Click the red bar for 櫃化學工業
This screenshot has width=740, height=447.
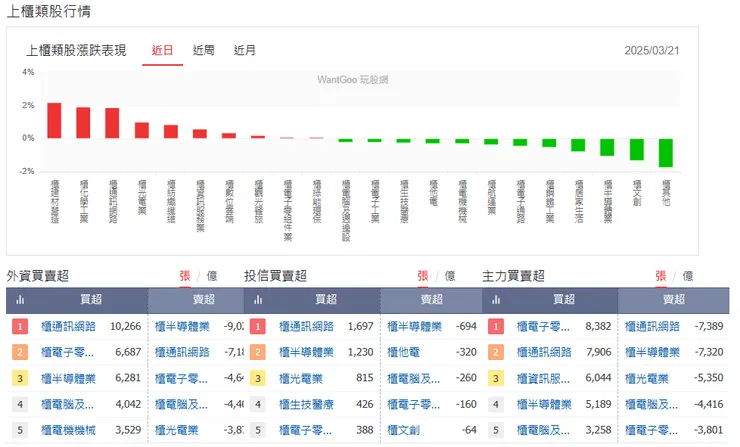pyautogui.click(x=83, y=123)
